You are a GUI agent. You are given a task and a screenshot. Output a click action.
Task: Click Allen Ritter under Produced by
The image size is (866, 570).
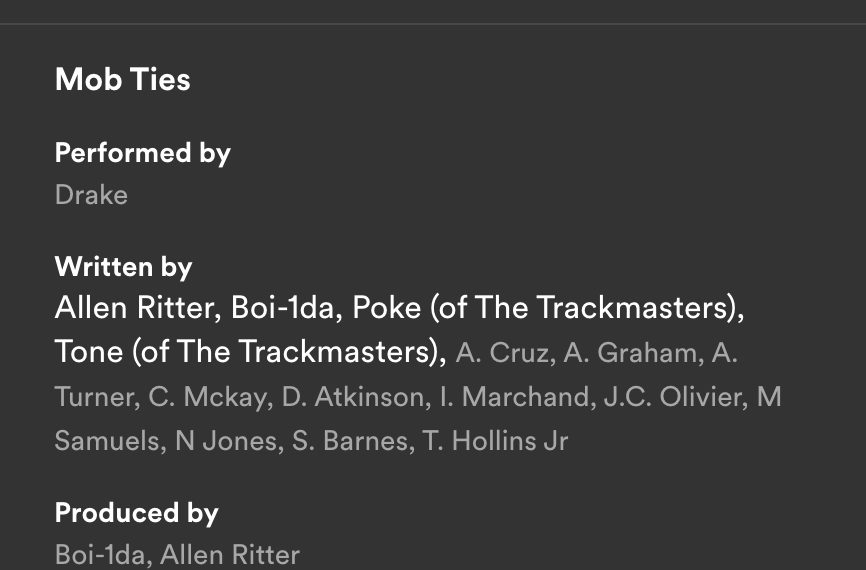tap(229, 554)
